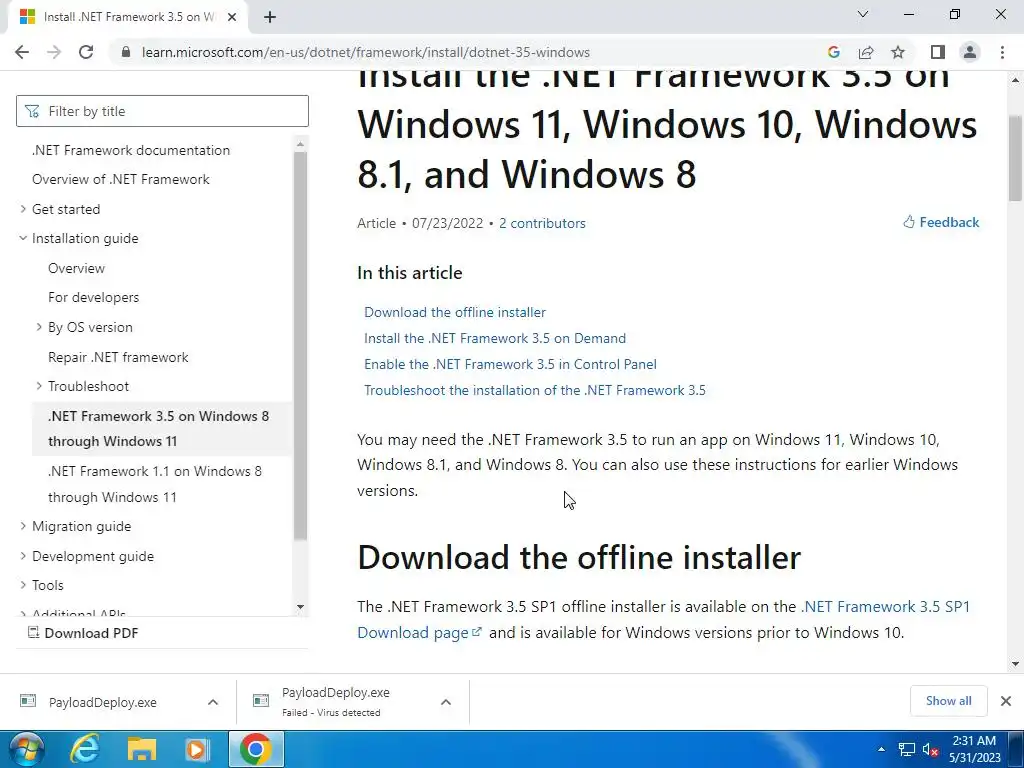
Task: Click the failed PayloadDeploy.exe virus detected item
Action: click(x=336, y=702)
